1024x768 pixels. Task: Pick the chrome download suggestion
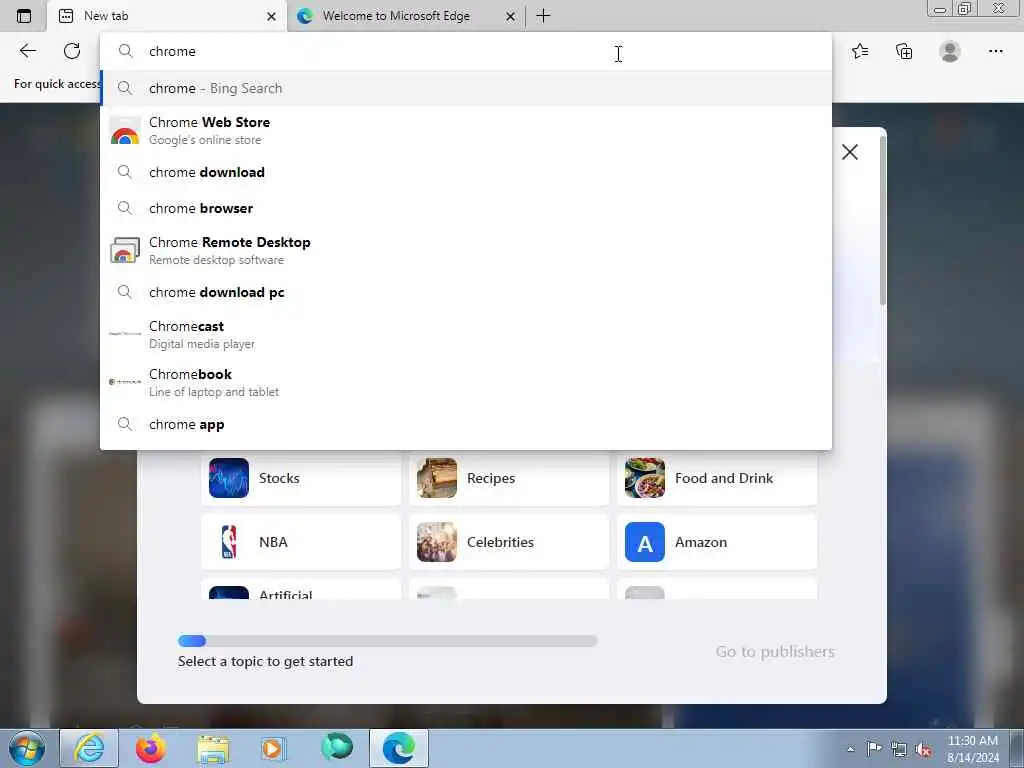click(466, 172)
